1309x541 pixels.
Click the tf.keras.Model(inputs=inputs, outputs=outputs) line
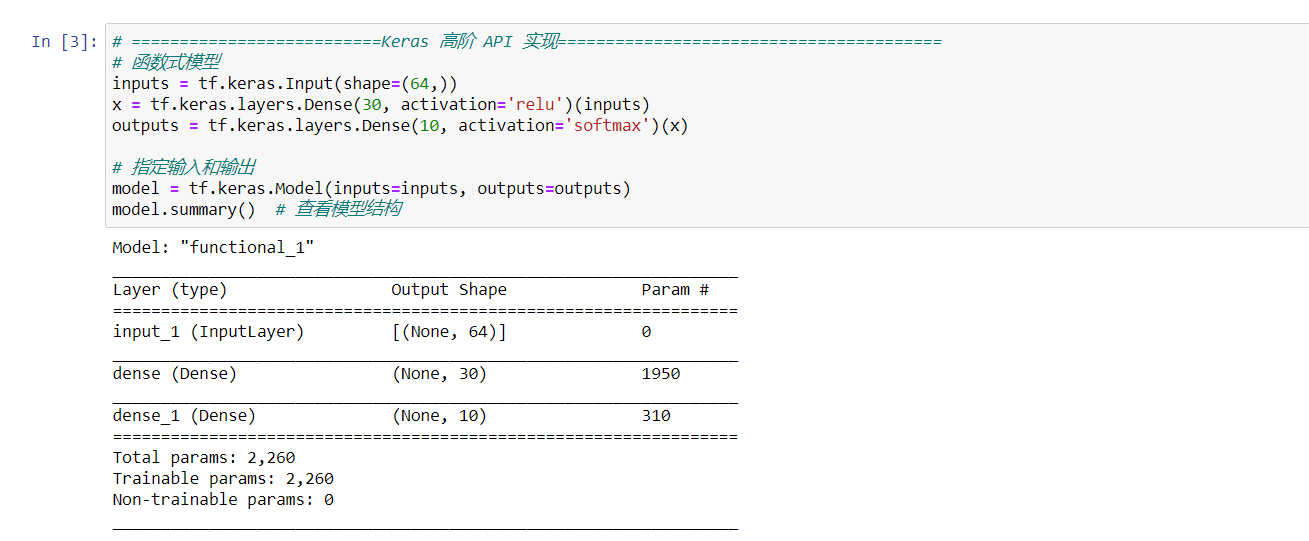click(371, 188)
